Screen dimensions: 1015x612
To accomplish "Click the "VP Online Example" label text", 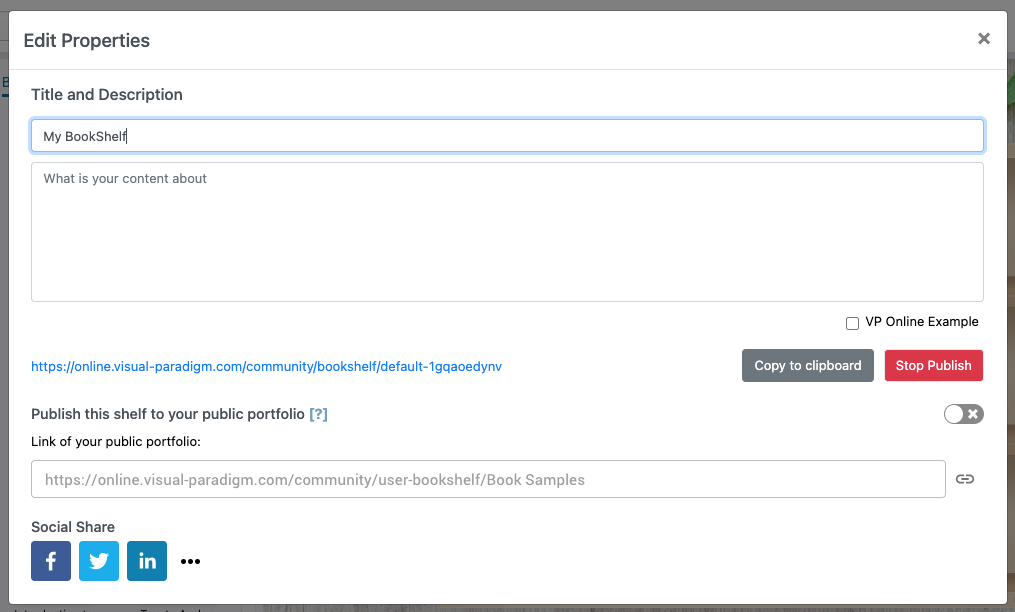I will pyautogui.click(x=921, y=322).
